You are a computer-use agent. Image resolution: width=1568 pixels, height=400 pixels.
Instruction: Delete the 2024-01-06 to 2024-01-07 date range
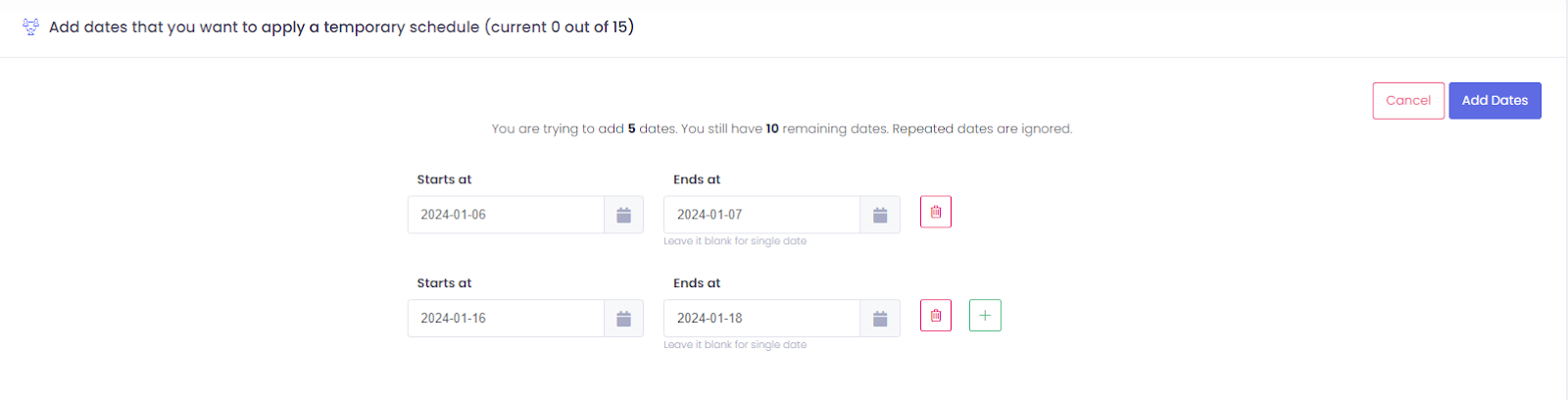[936, 212]
